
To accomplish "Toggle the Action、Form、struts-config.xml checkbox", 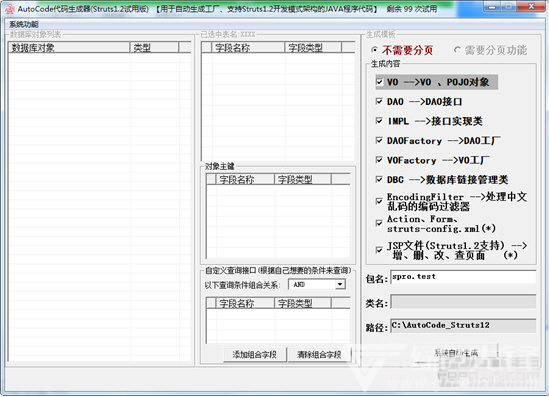I will (379, 223).
